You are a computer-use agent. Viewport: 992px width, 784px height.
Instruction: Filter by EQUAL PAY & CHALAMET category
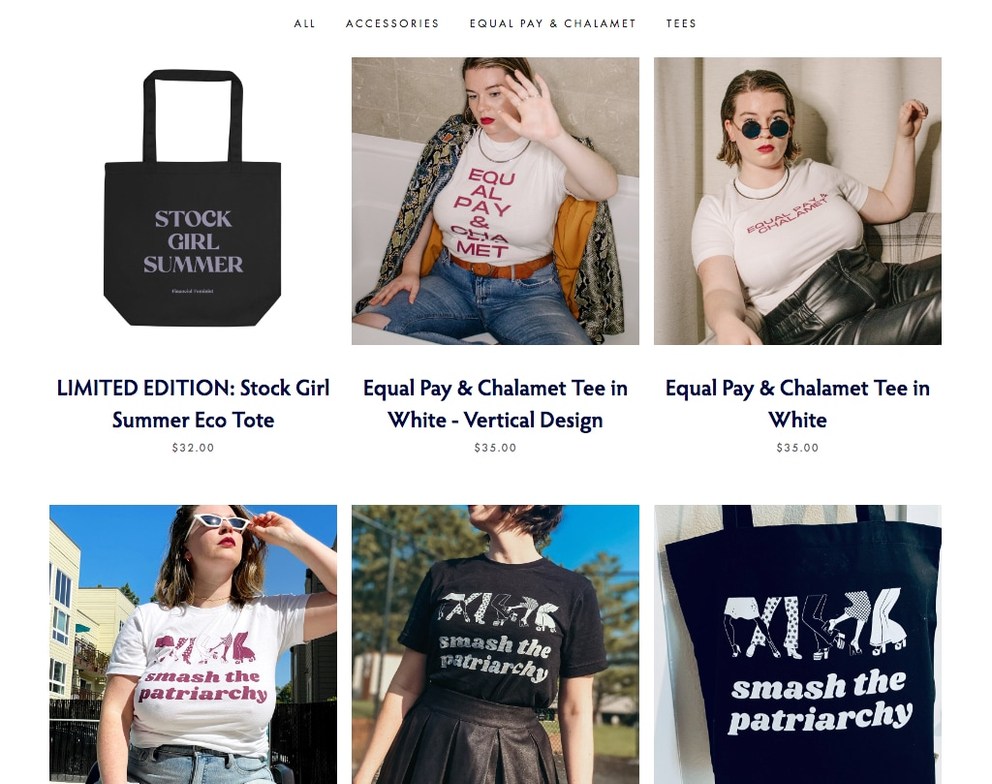(x=552, y=23)
